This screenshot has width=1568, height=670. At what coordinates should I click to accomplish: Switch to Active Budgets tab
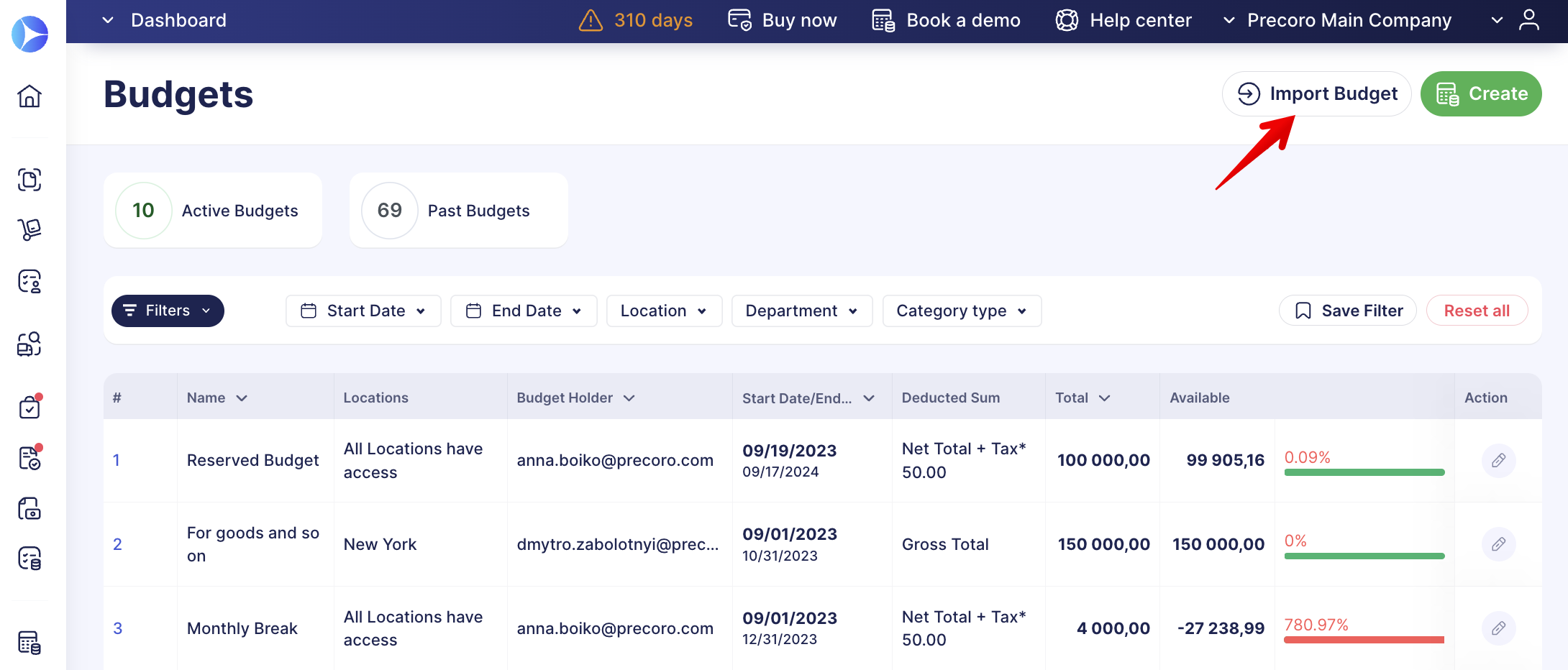point(213,211)
